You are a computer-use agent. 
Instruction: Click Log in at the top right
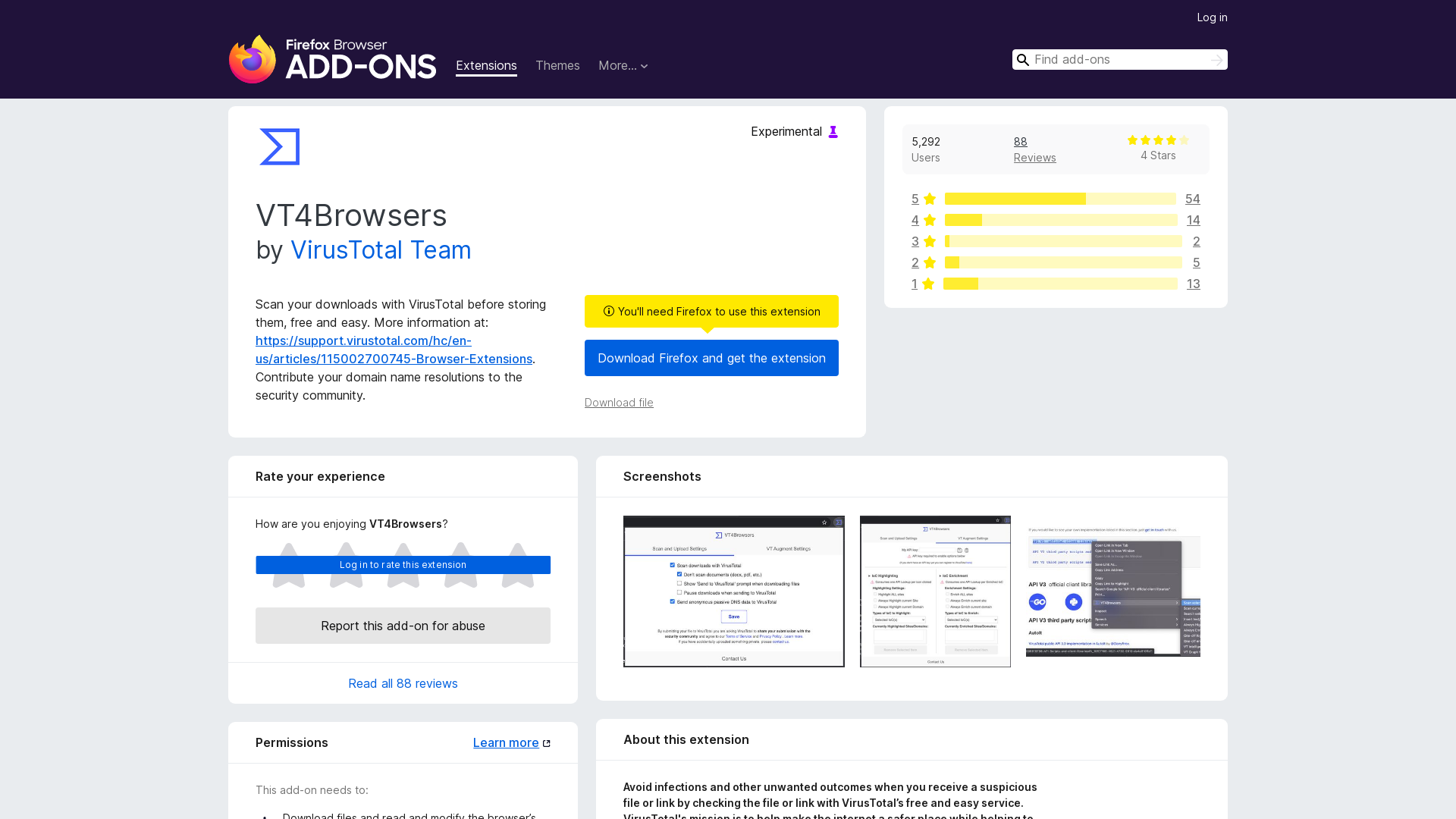(1212, 17)
